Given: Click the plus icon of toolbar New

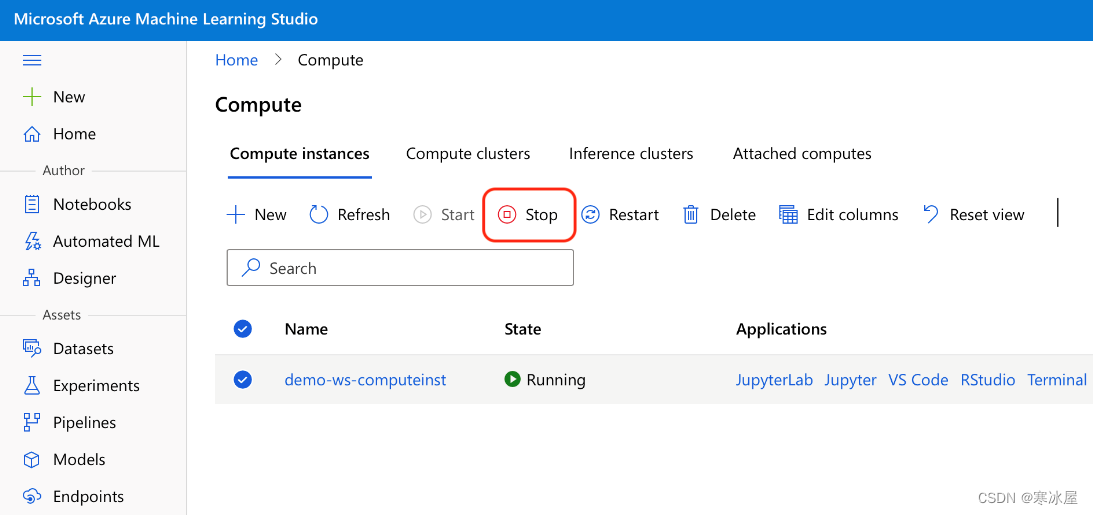Looking at the screenshot, I should tap(236, 215).
